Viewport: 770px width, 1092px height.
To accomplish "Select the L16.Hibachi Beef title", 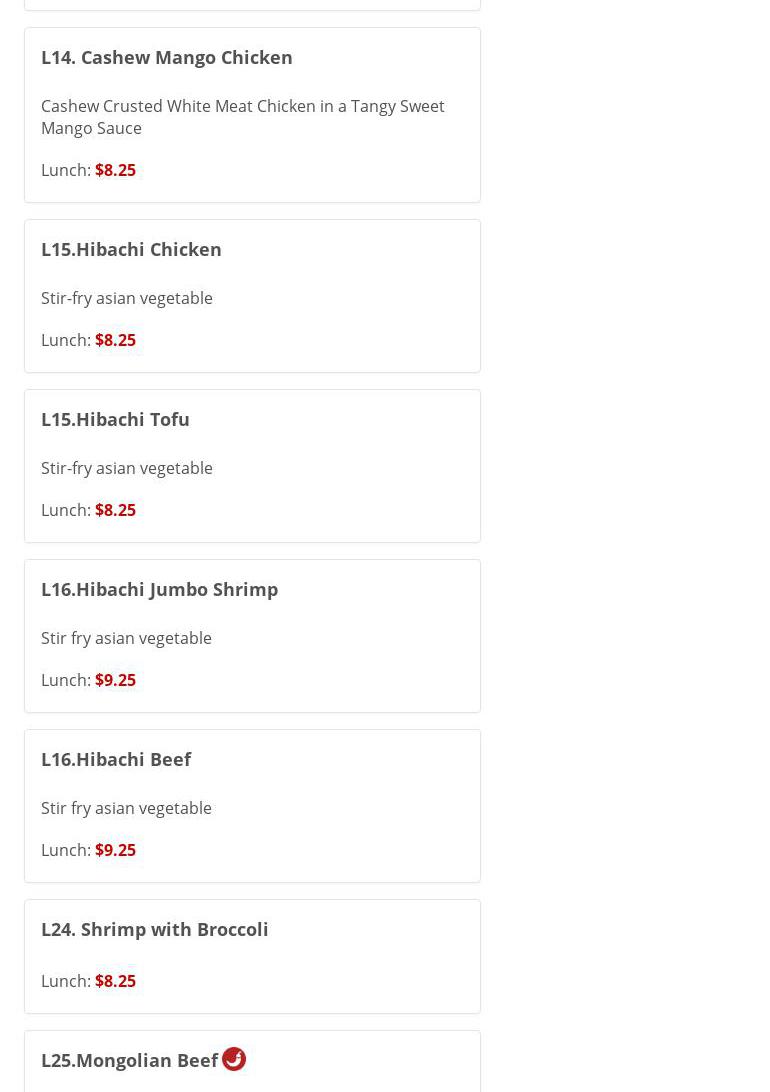I will (x=116, y=759).
